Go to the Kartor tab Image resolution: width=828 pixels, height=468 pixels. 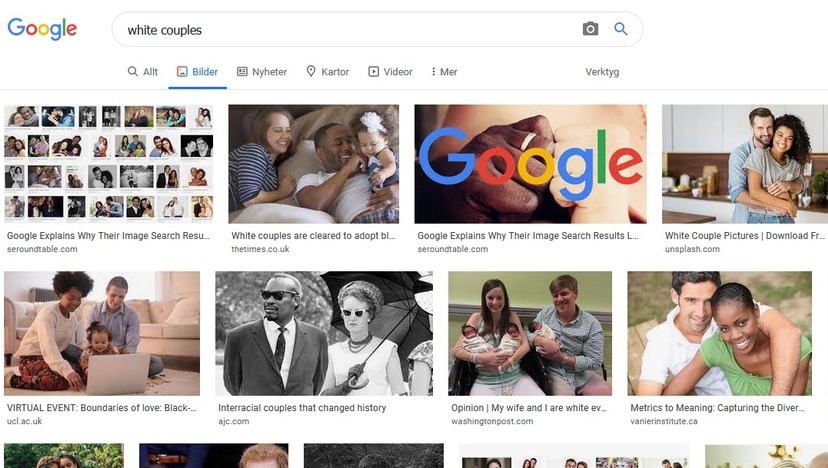[328, 72]
